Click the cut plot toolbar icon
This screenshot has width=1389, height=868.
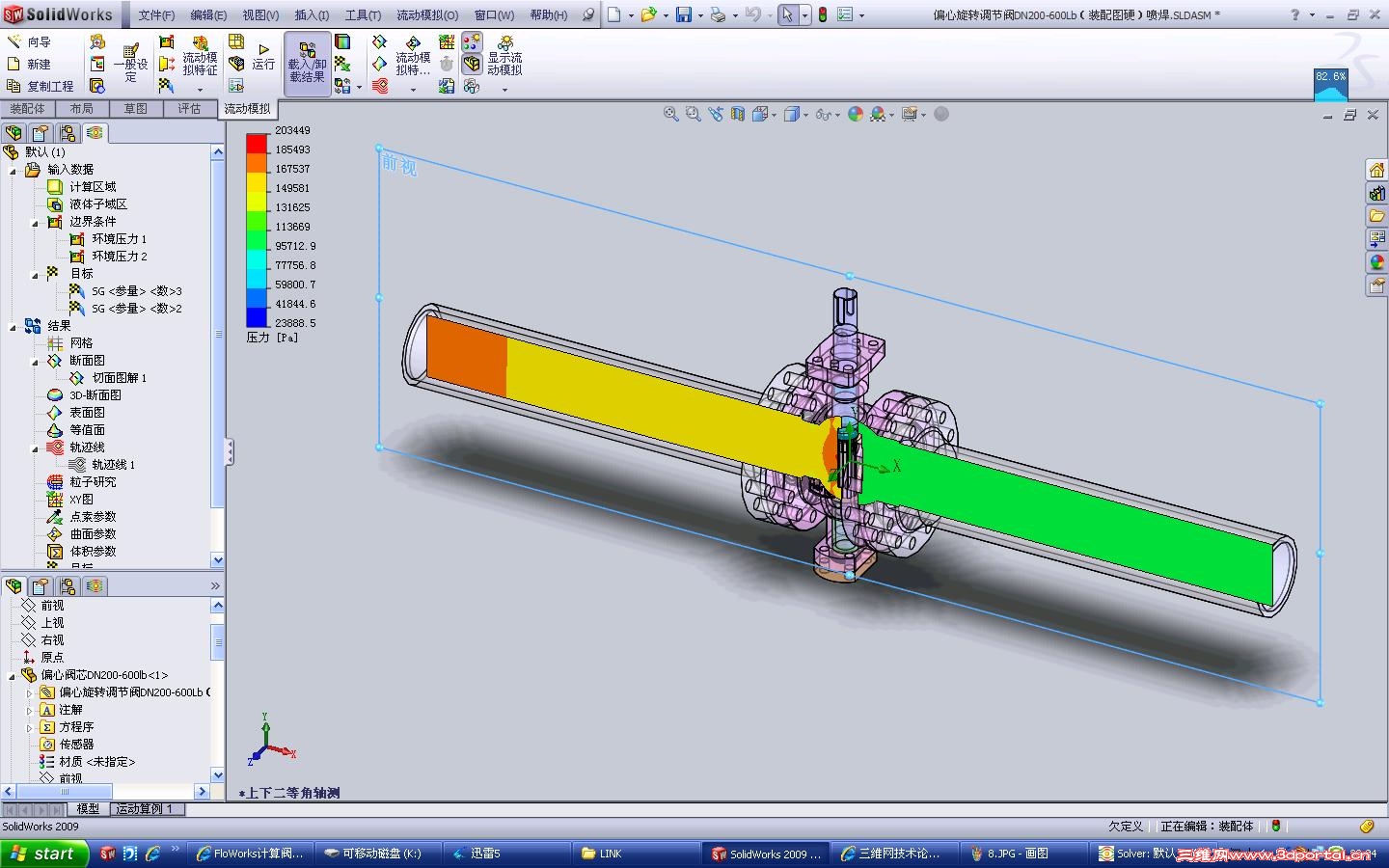point(379,42)
